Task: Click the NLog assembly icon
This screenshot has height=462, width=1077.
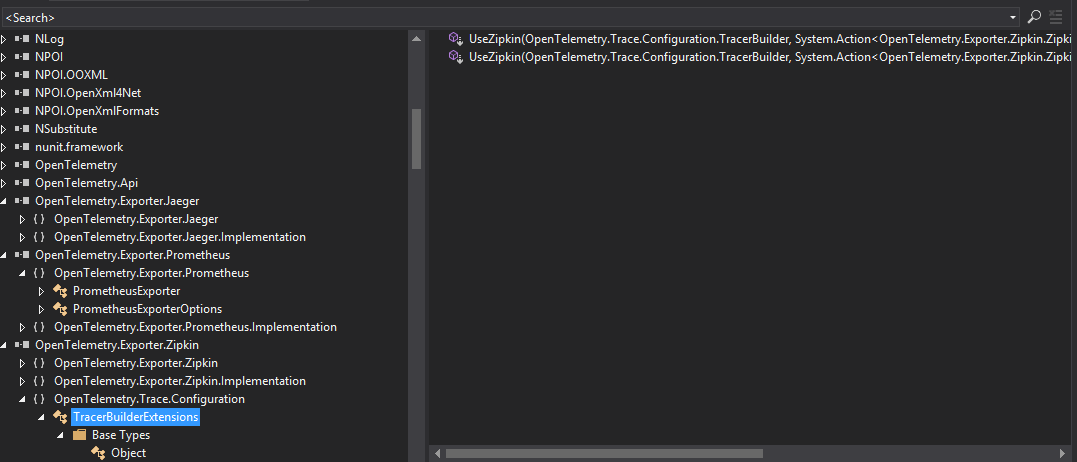Action: (x=23, y=39)
